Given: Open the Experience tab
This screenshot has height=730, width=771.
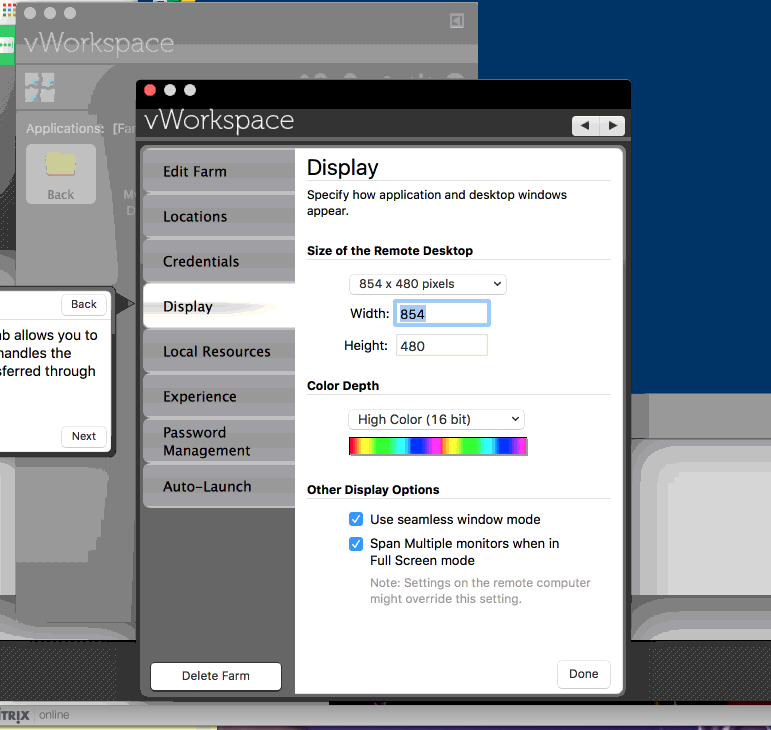Looking at the screenshot, I should (219, 396).
